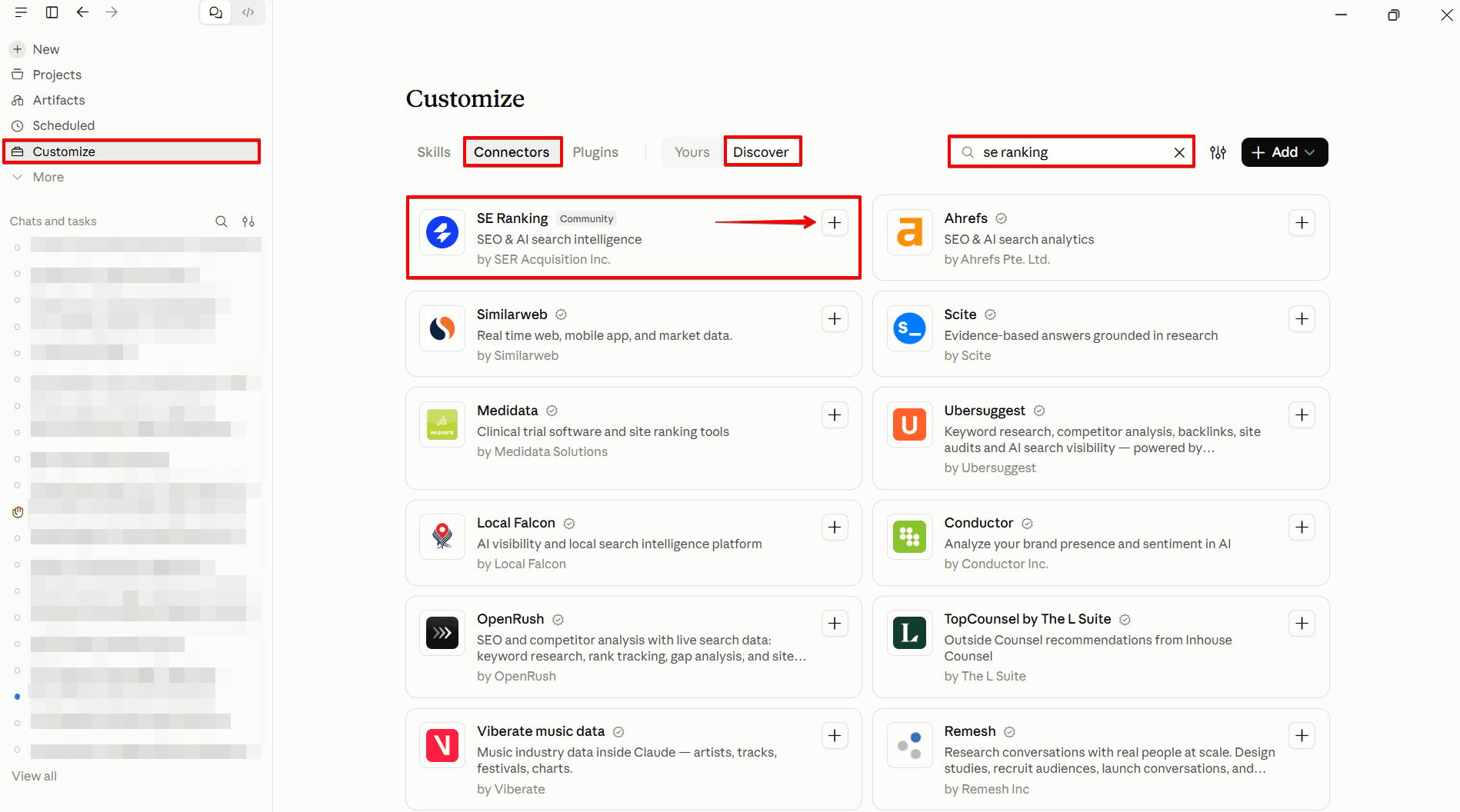Add the Local Falcon connector

835,527
